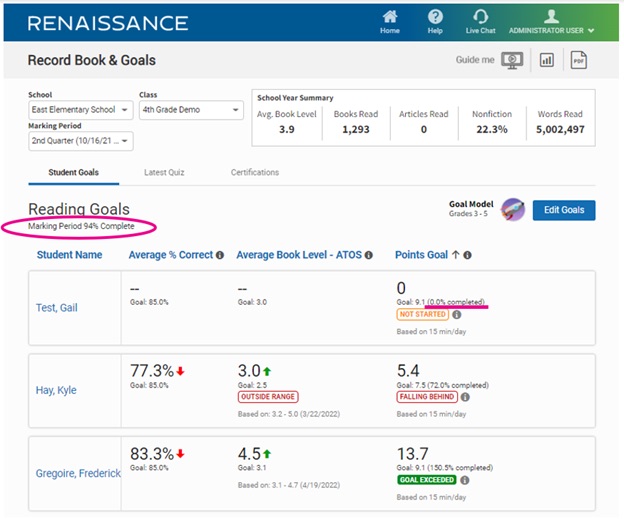624x520 pixels.
Task: Sort by Average % Correct column
Action: tap(171, 255)
